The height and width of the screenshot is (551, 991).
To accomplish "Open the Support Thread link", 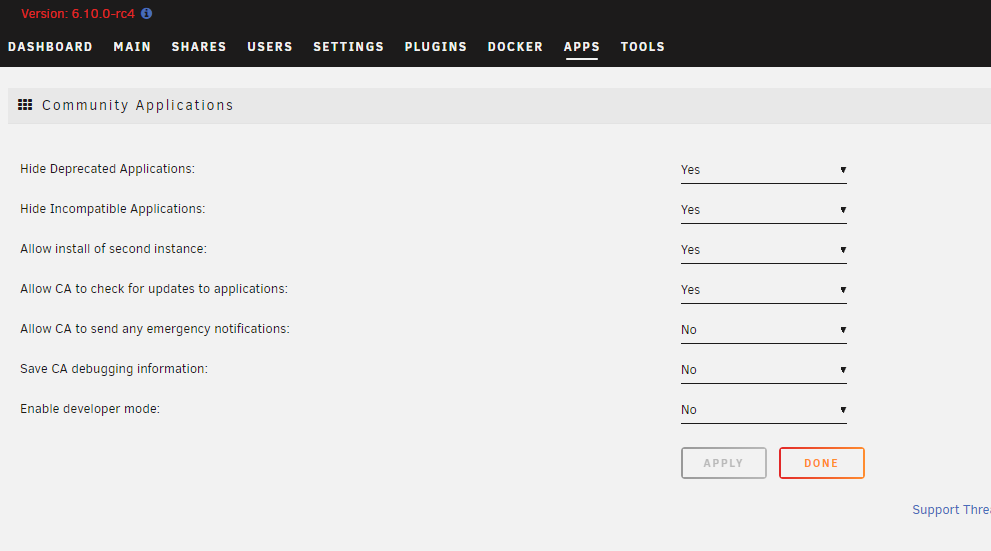I will 951,510.
